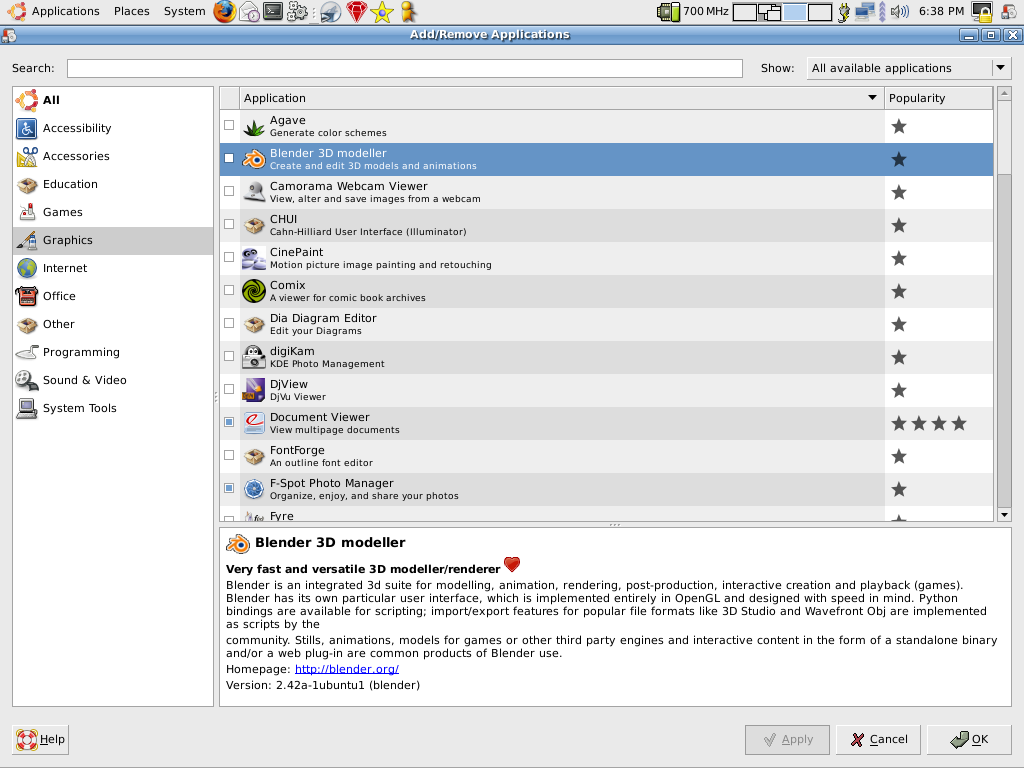Click the System Tools computer icon
Screen dimensions: 1024x768
click(27, 408)
